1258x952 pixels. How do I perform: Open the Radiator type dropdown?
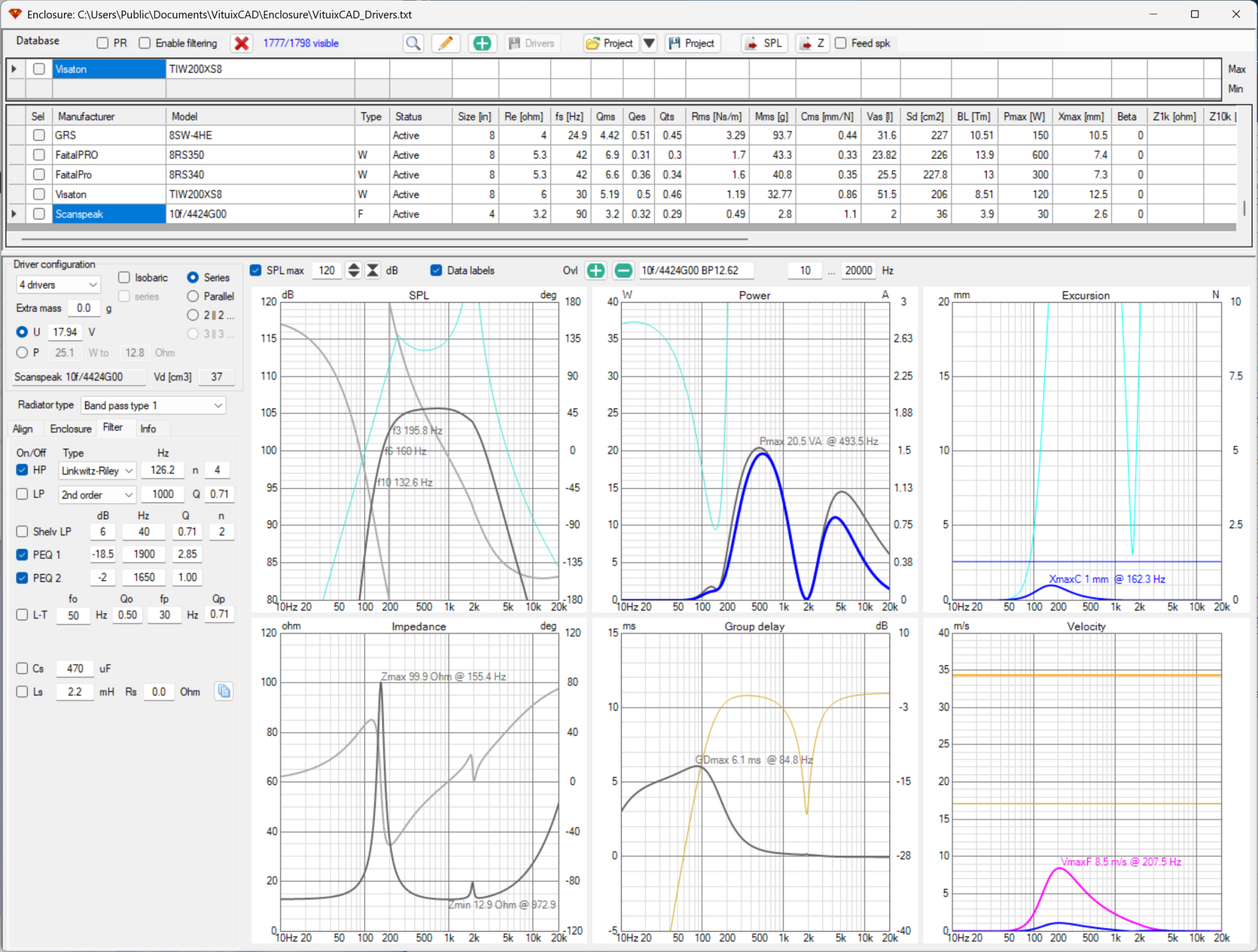pos(154,405)
